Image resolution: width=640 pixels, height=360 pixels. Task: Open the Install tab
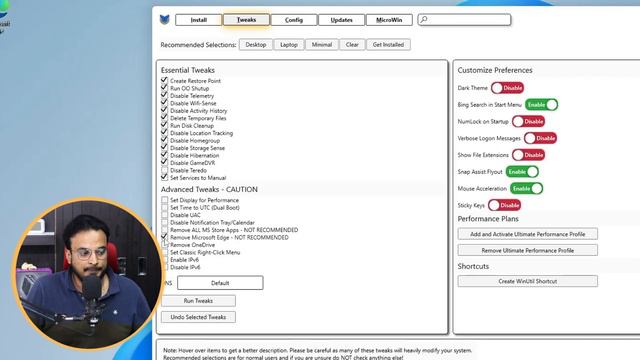coord(199,20)
